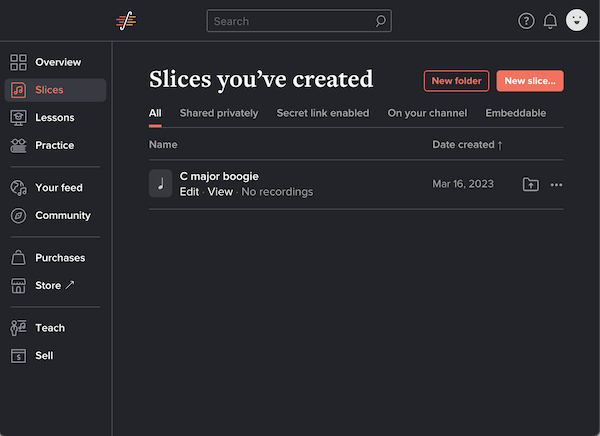This screenshot has width=600, height=436.
Task: Sort by Date created column
Action: 467,145
